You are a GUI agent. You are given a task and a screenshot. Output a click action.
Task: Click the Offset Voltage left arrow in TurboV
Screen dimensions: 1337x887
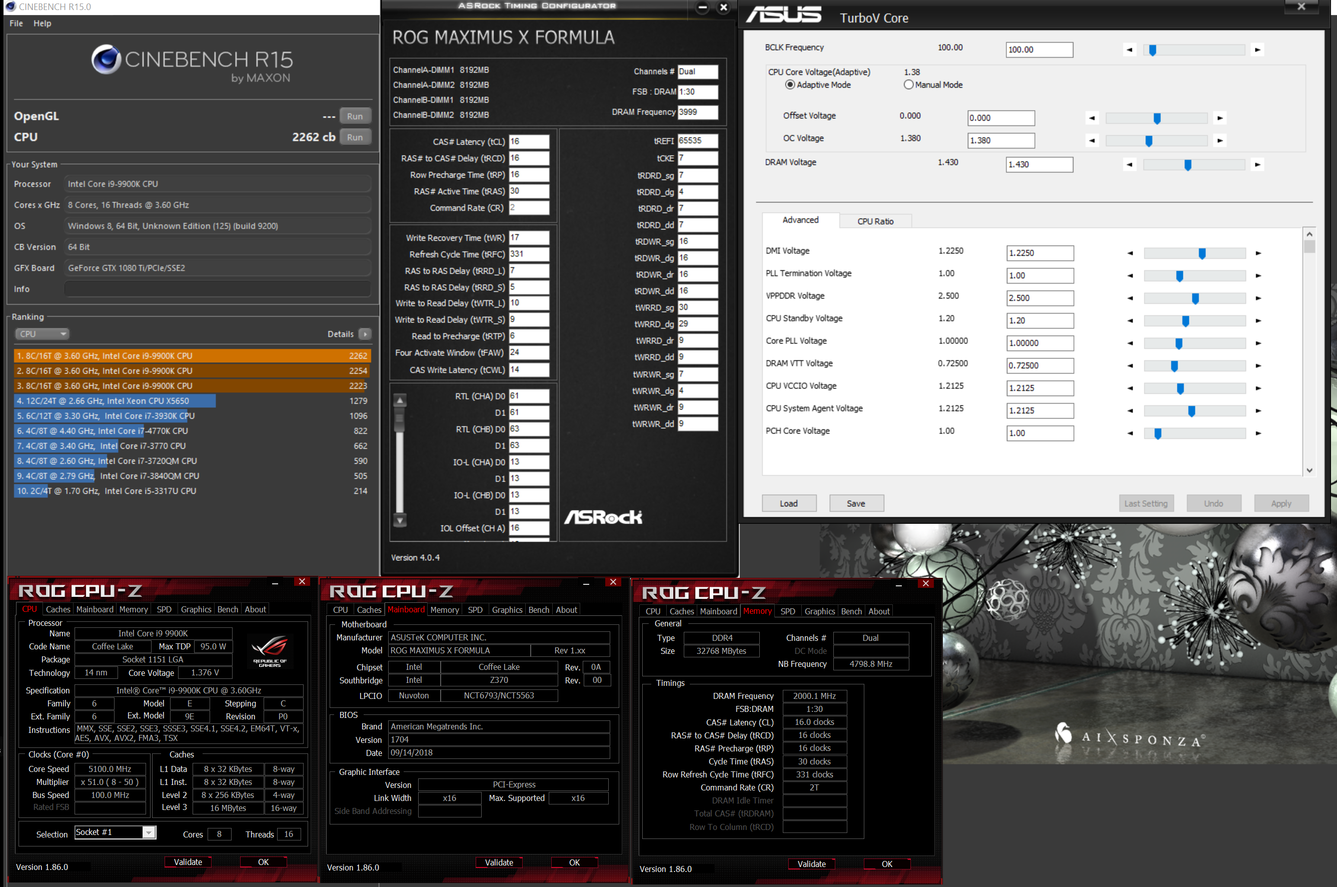[1092, 118]
